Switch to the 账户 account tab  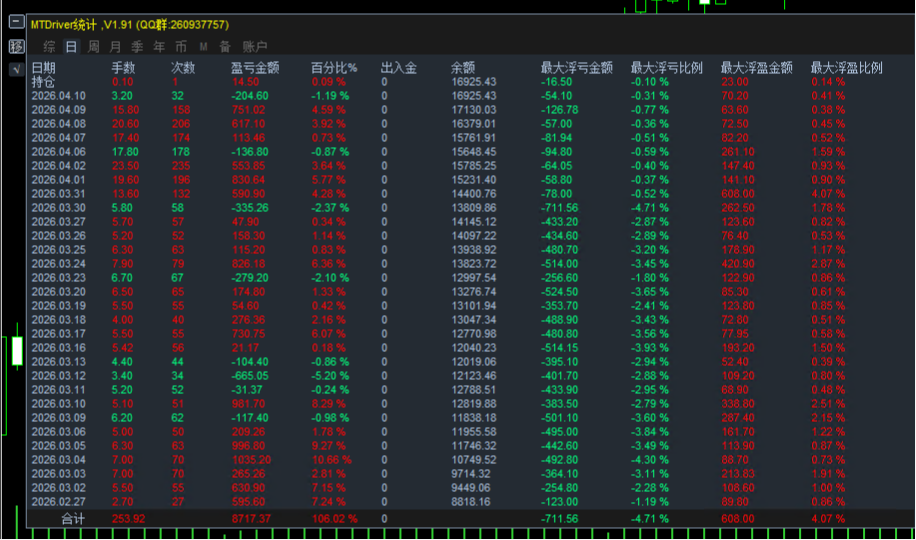pos(255,47)
